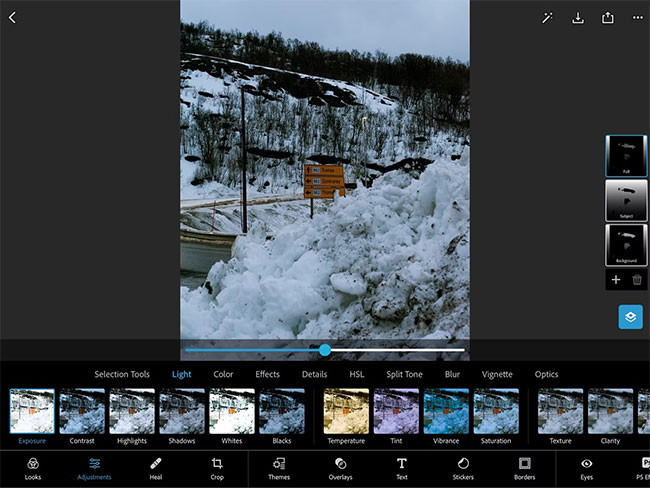
Task: Select the Clarity adjustment thumbnail
Action: (x=610, y=411)
